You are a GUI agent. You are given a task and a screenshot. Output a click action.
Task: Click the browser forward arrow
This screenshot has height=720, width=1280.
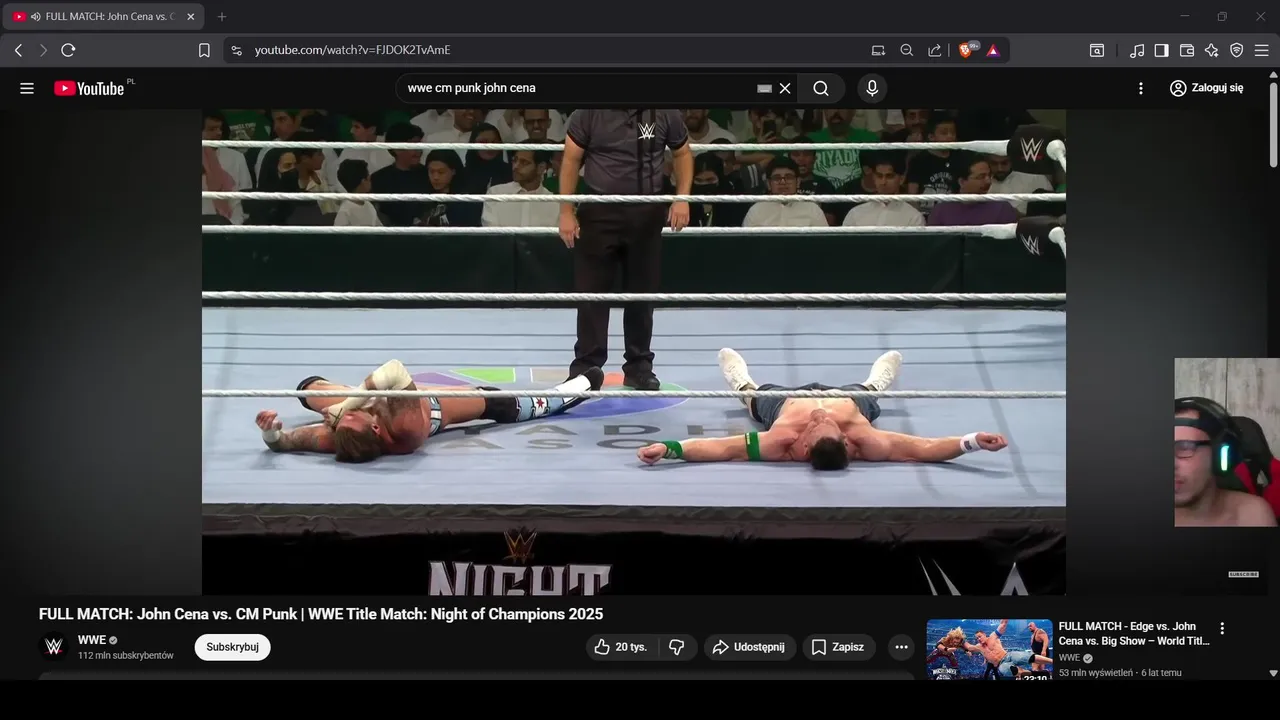point(43,50)
